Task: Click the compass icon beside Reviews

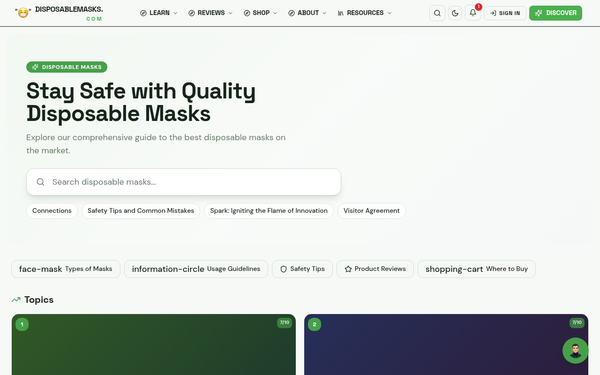Action: [x=192, y=13]
